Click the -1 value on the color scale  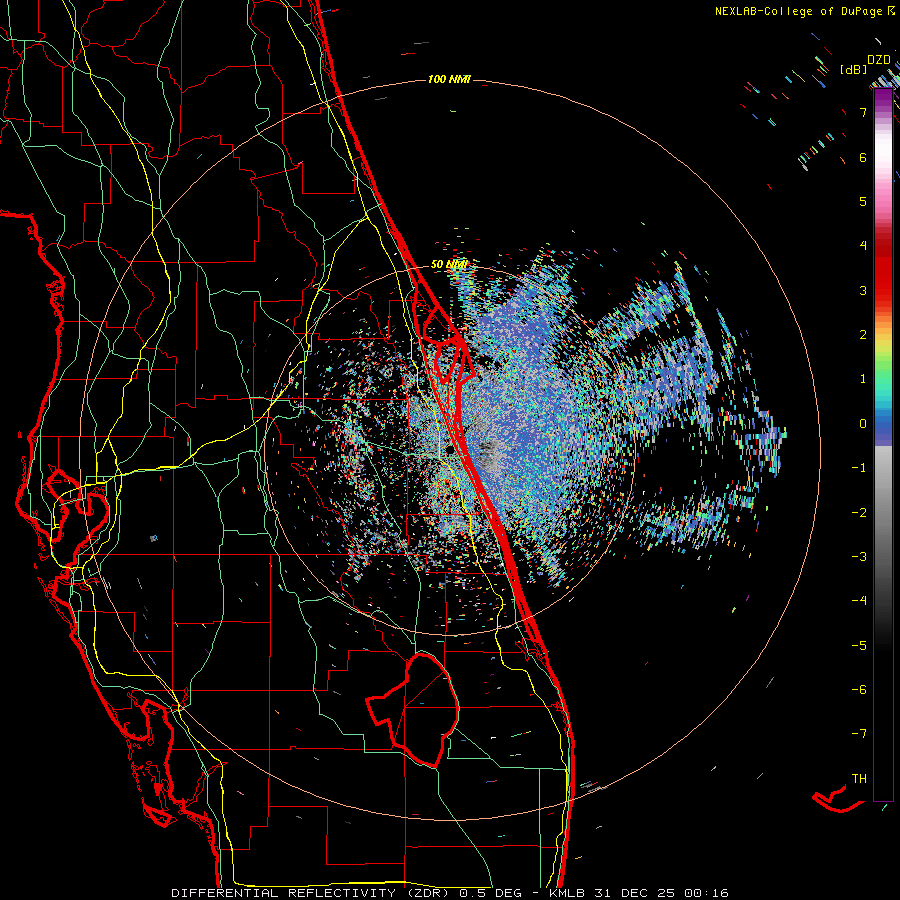point(859,468)
